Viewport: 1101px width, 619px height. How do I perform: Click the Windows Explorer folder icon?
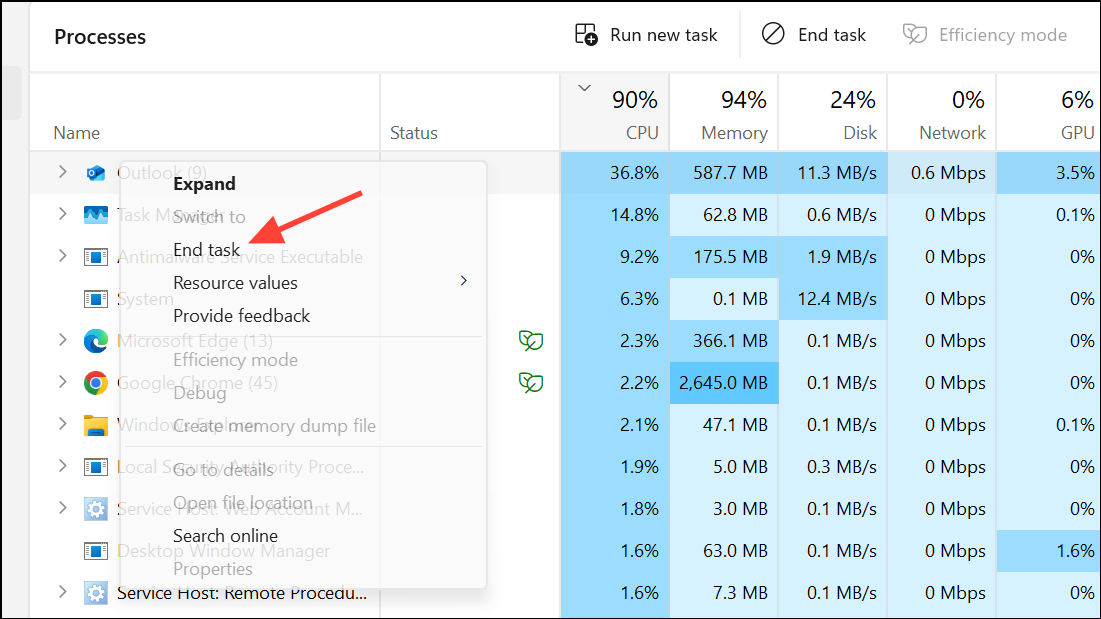point(96,425)
